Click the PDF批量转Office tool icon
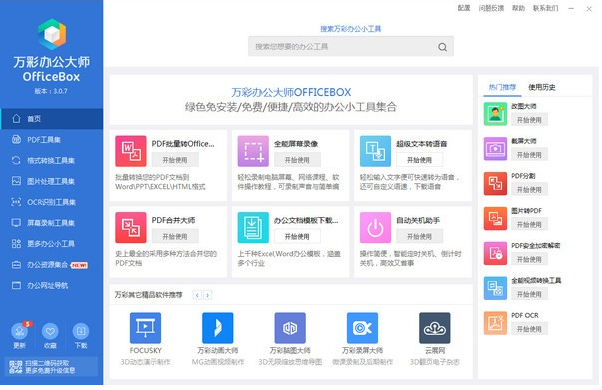Screen dimensions: 602x390 pyautogui.click(x=131, y=151)
